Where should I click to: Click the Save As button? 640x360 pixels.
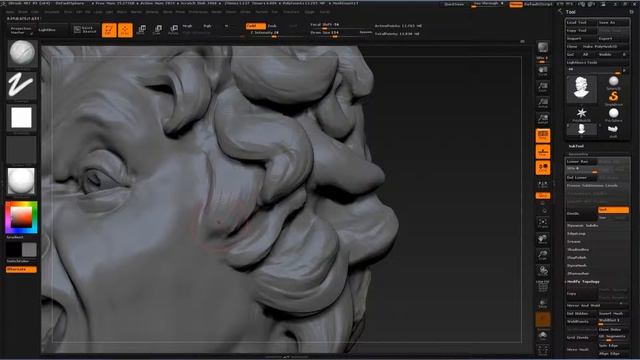613,22
